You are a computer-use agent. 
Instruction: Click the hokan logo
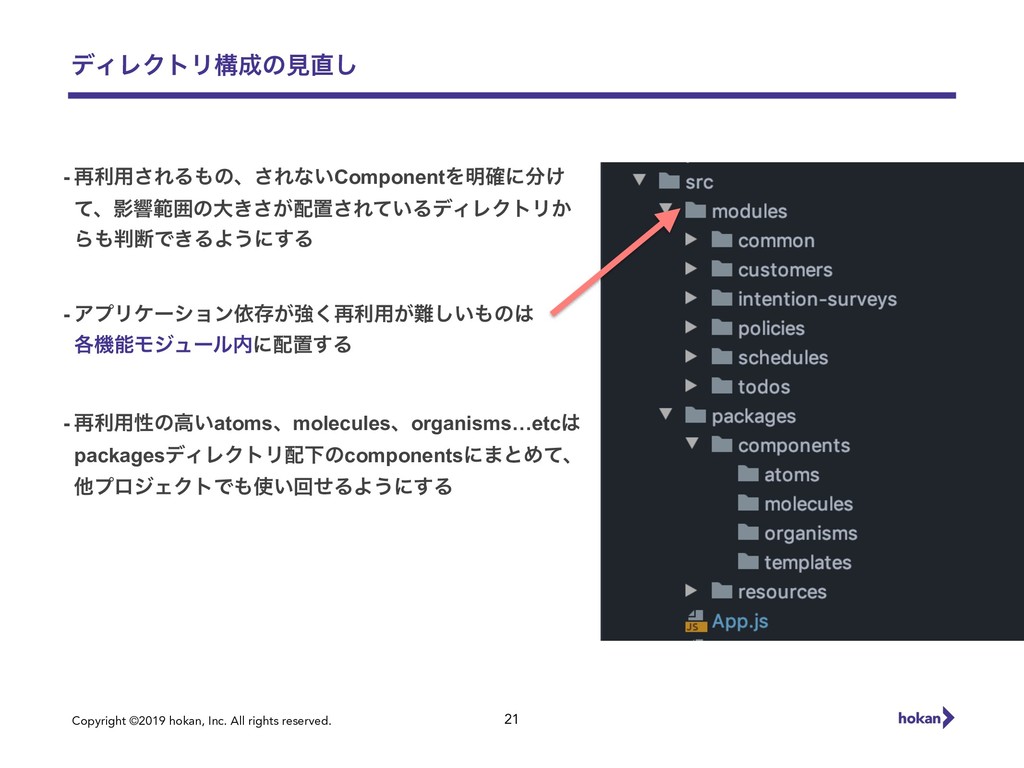click(926, 718)
